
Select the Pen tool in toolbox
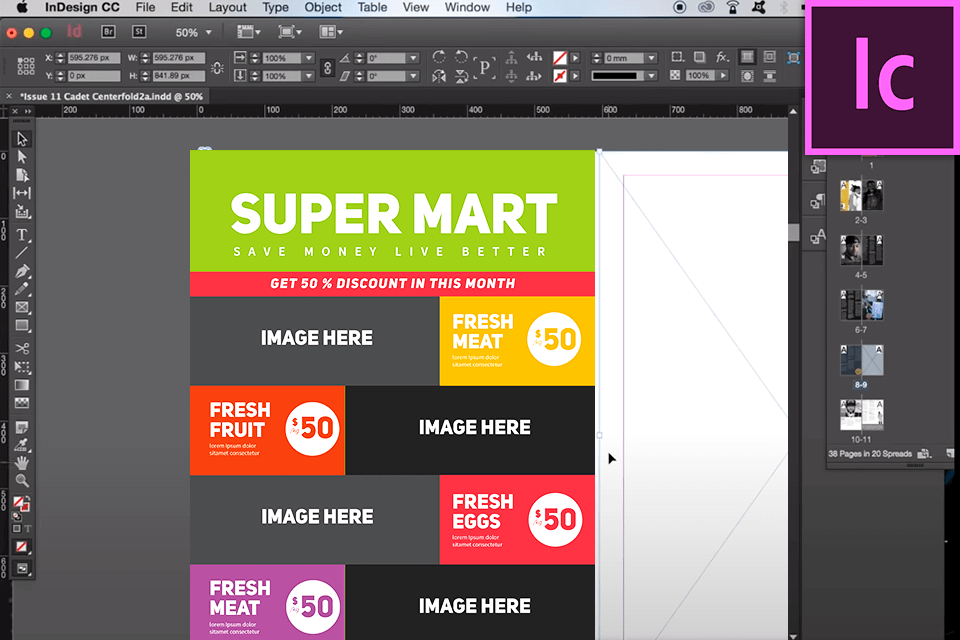(22, 271)
